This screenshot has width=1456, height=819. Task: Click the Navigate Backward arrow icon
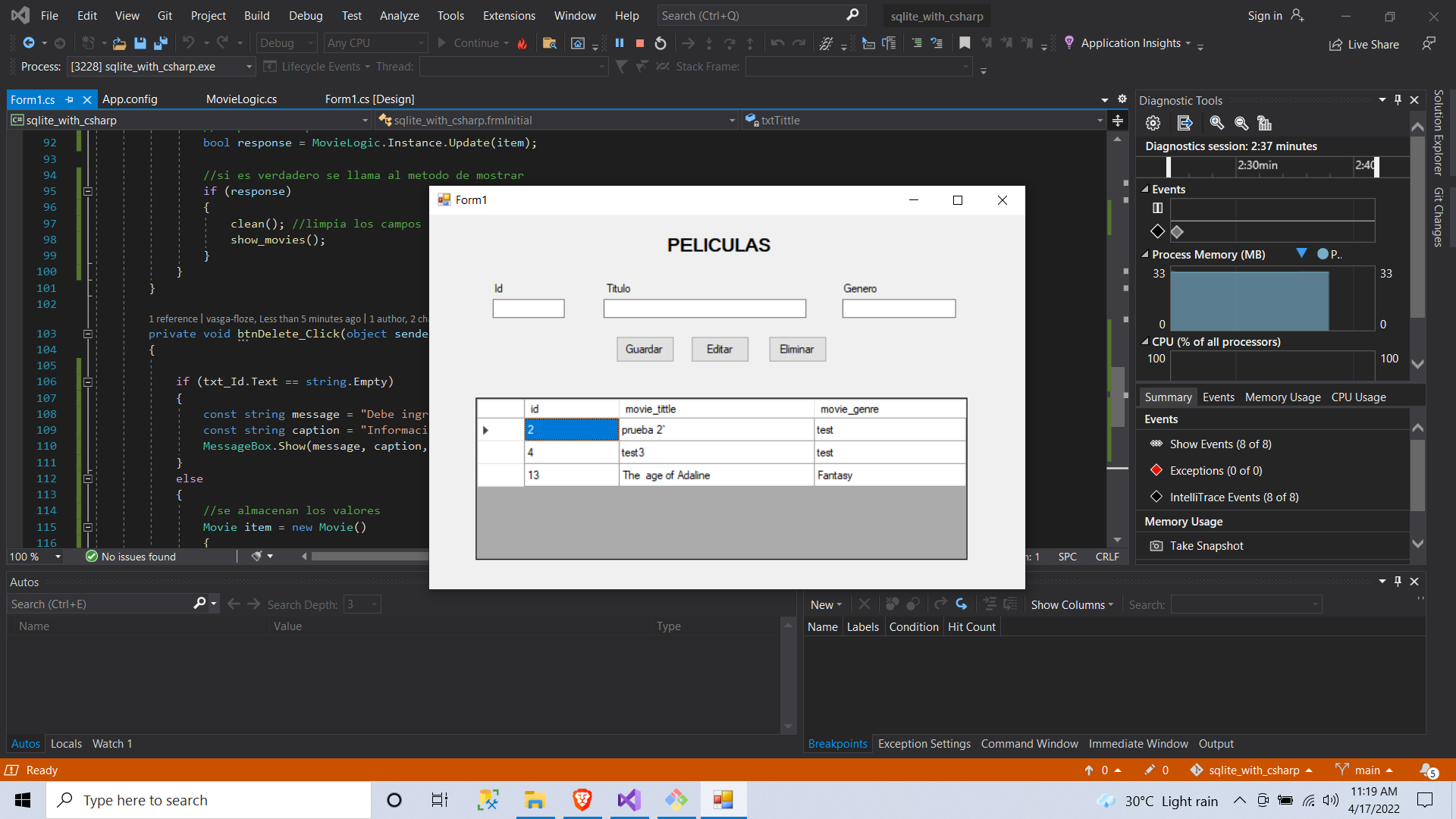29,43
